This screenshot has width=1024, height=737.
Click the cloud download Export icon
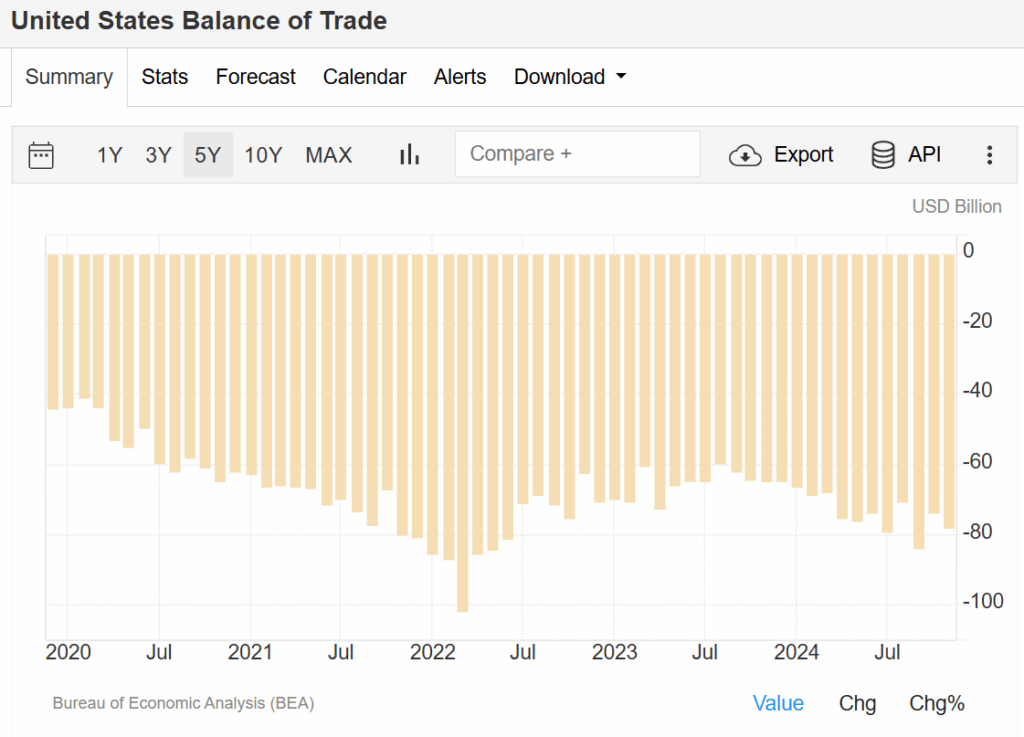[x=745, y=155]
